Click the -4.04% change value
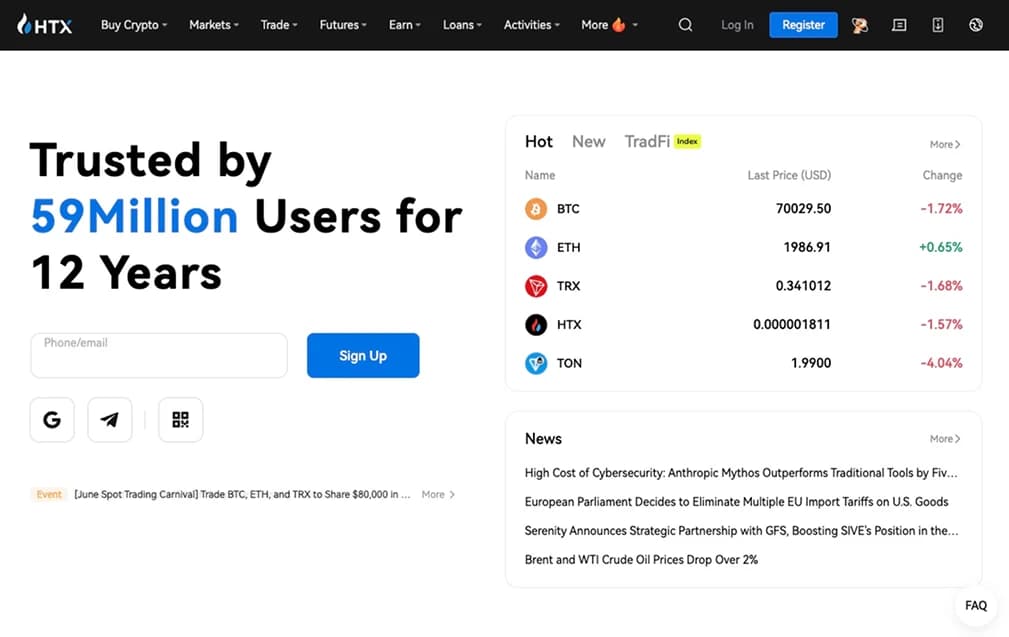This screenshot has height=637, width=1009. (941, 363)
